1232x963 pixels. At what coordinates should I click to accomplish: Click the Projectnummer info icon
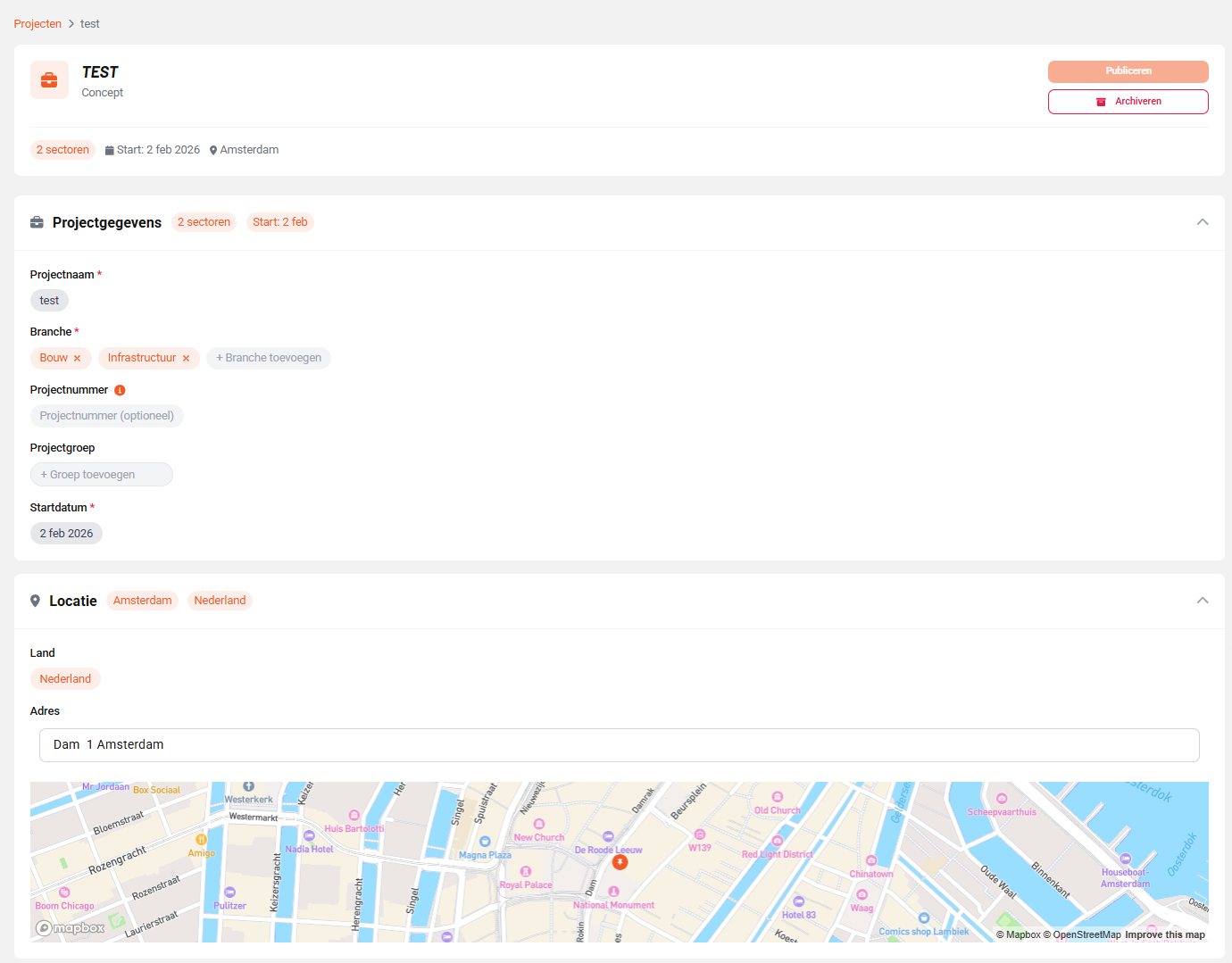click(x=120, y=390)
